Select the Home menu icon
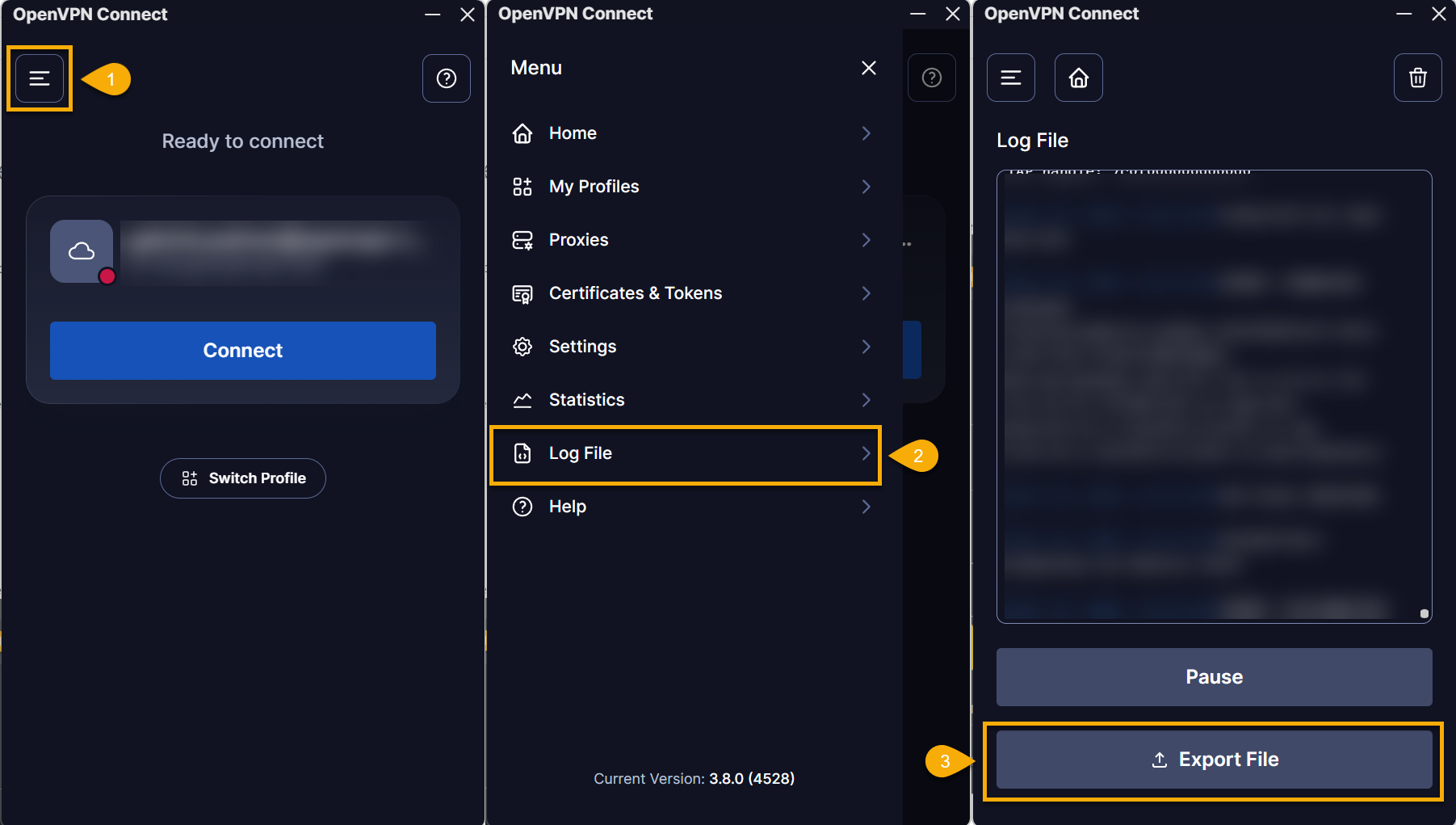This screenshot has width=1456, height=825. (522, 133)
